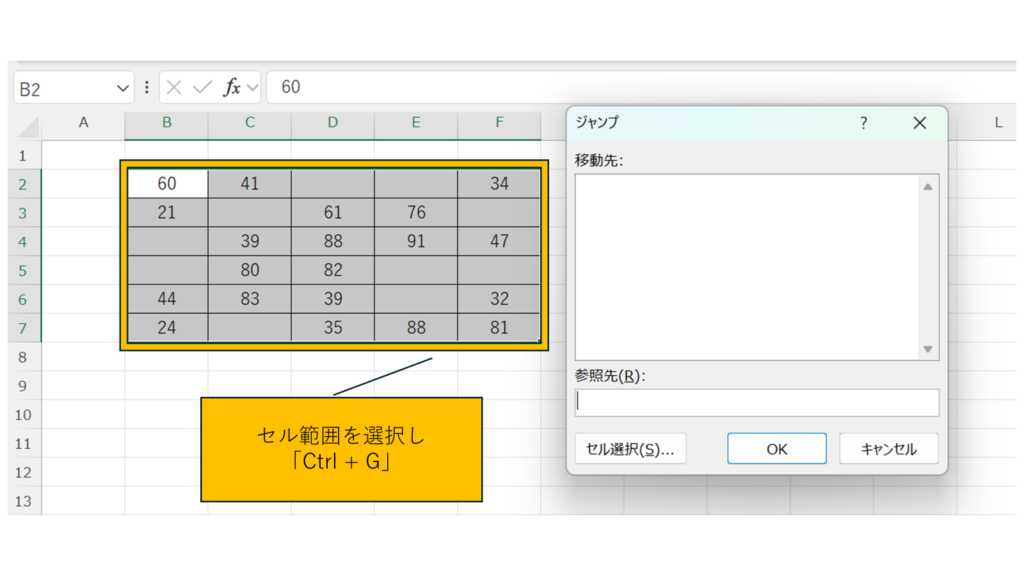1024x576 pixels.
Task: Click the Cancel X icon in formula bar
Action: (x=174, y=88)
